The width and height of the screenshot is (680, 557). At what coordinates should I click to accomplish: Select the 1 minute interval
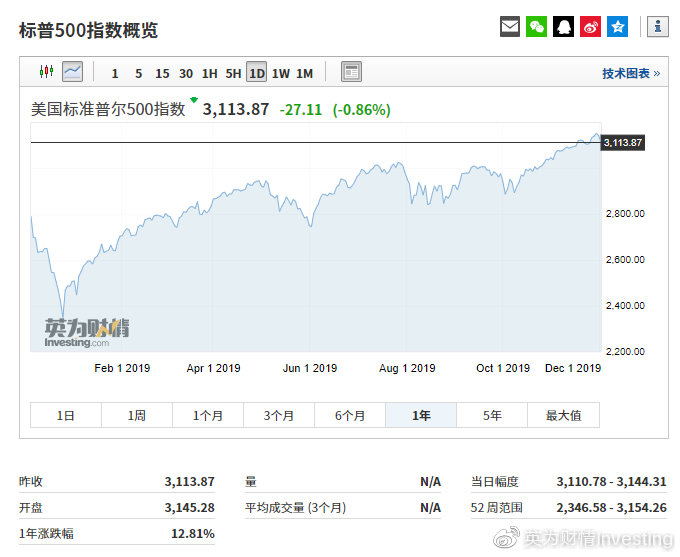click(x=115, y=73)
